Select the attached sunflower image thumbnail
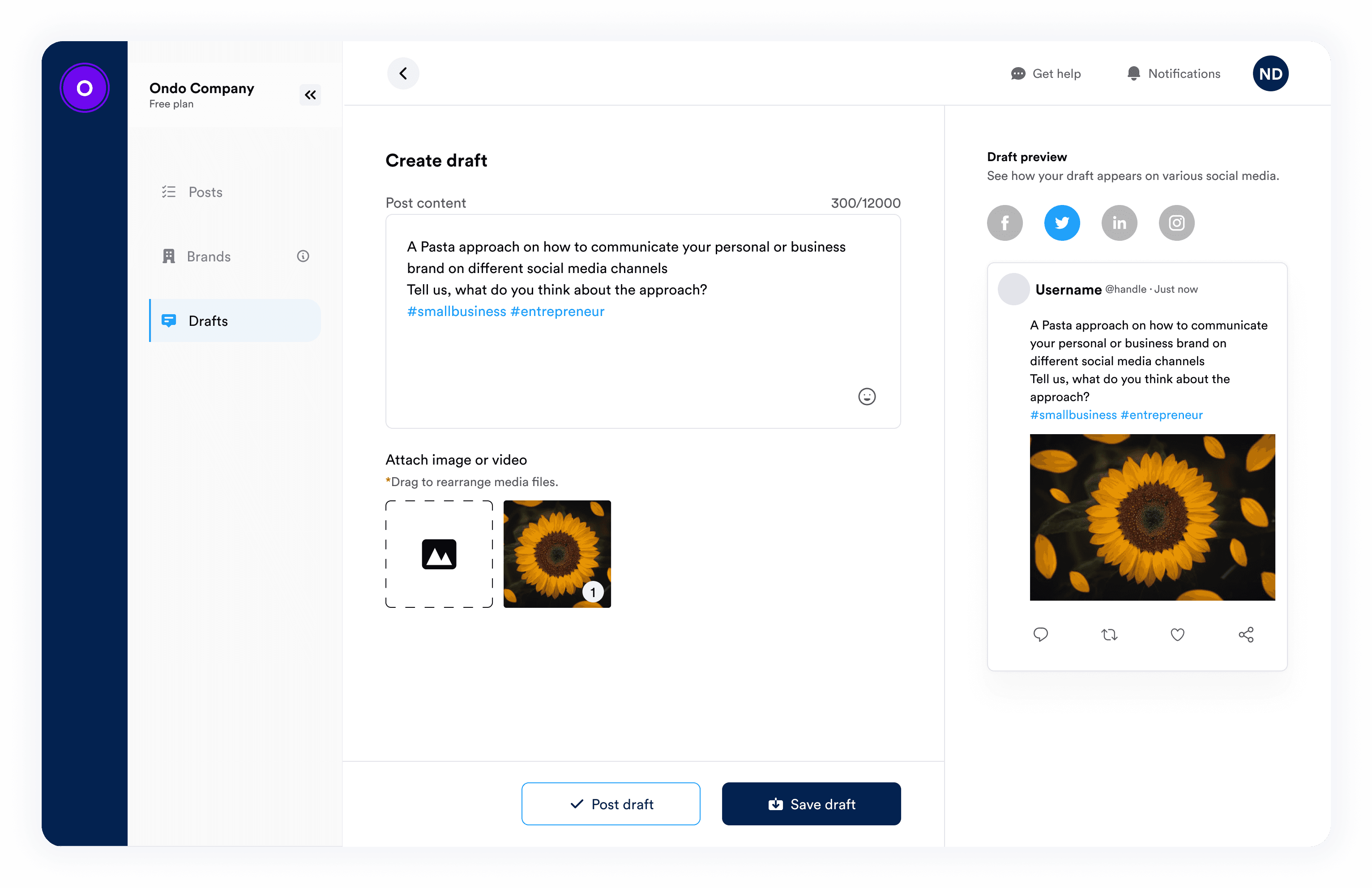Screen dimensions: 1372x888 point(556,554)
